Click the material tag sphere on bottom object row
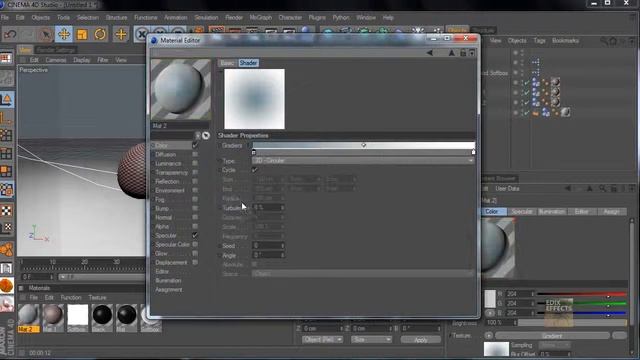 pyautogui.click(x=565, y=112)
